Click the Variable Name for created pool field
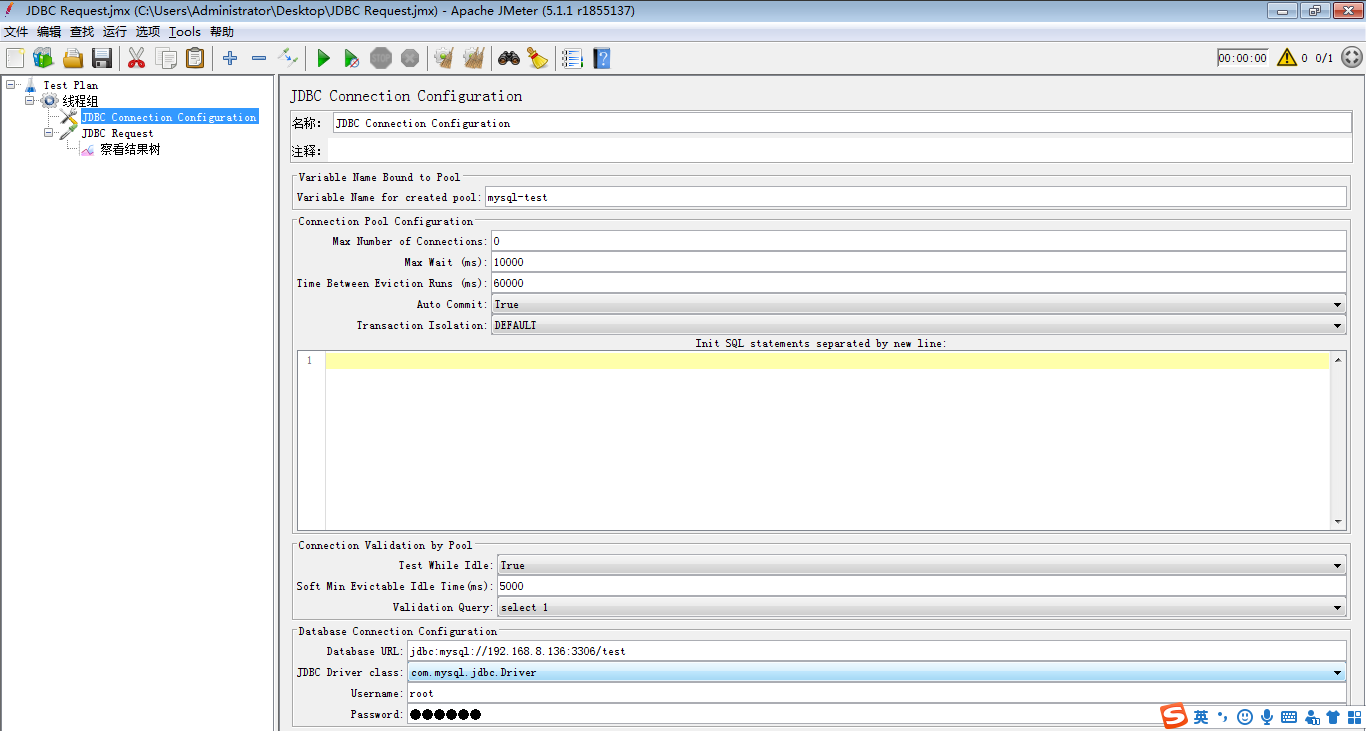The width and height of the screenshot is (1366, 731). [x=915, y=197]
